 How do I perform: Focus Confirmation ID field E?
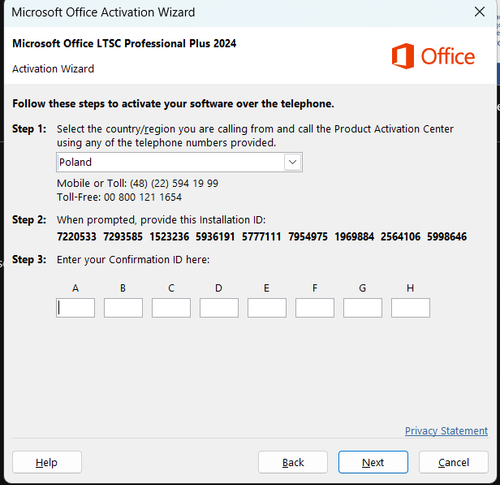(x=267, y=308)
